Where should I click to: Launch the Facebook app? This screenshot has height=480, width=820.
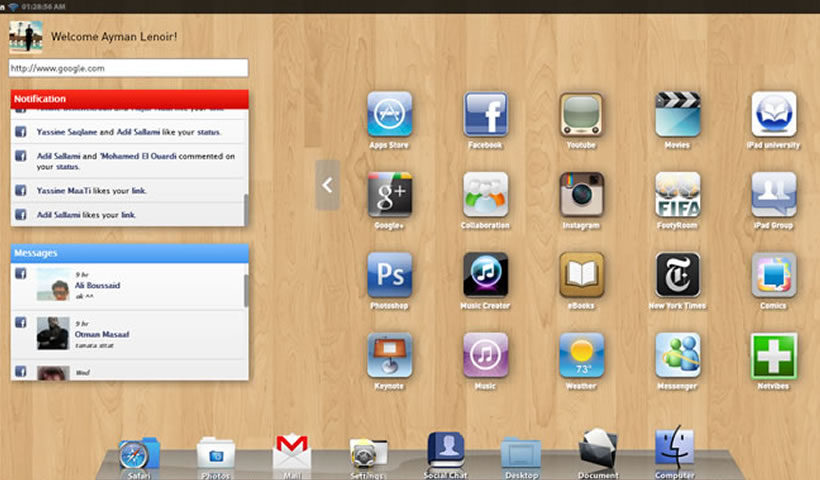(x=485, y=114)
